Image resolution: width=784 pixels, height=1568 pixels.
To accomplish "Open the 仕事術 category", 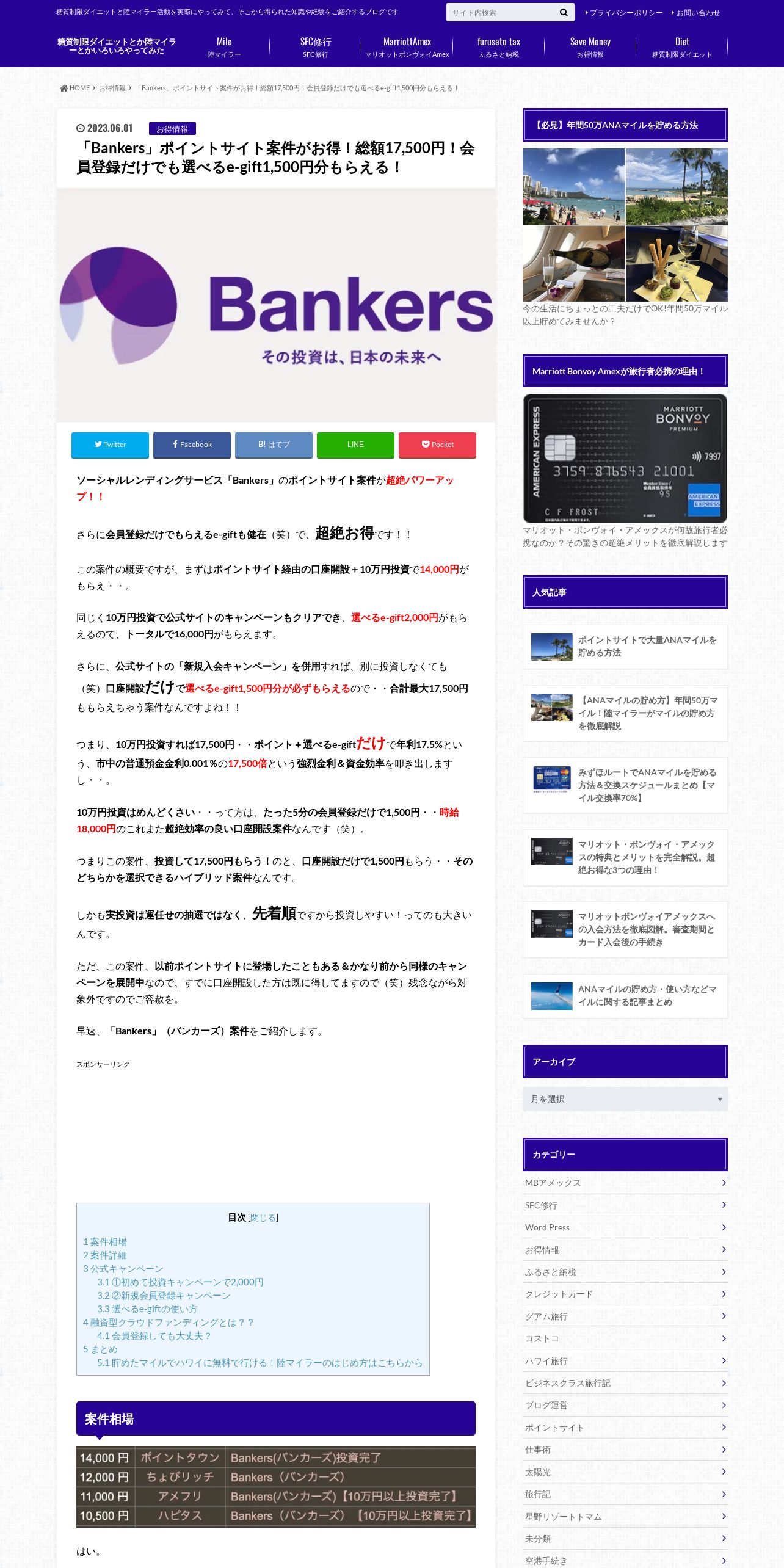I will point(625,1450).
